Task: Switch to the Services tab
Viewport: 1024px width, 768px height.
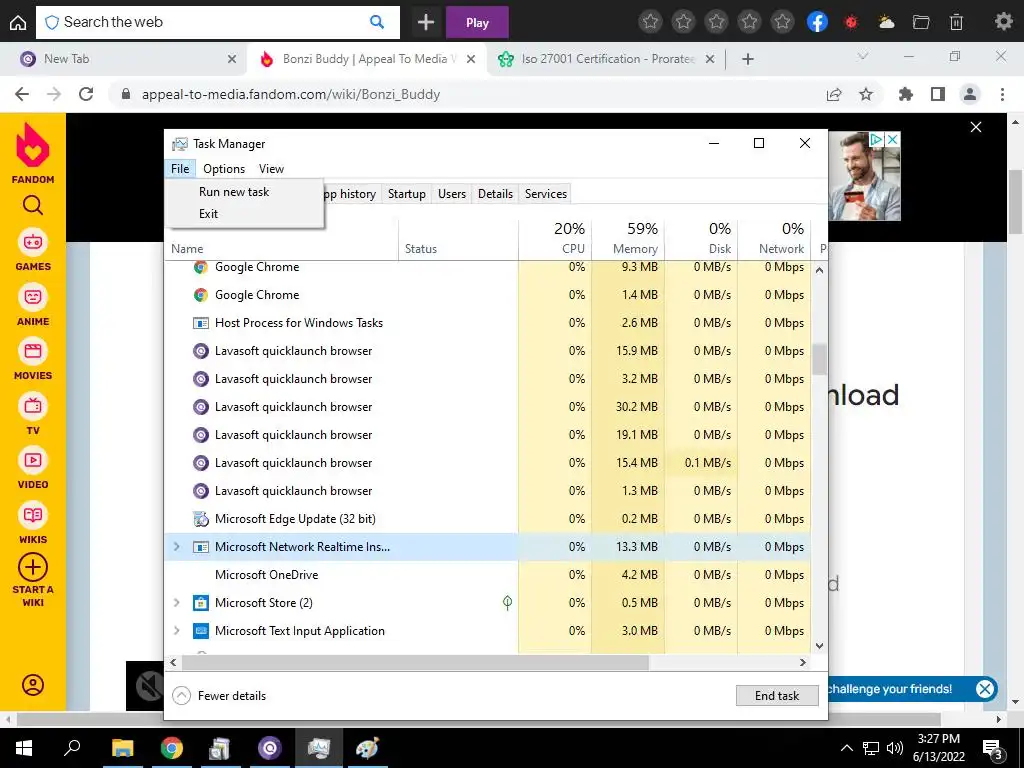Action: coord(546,194)
